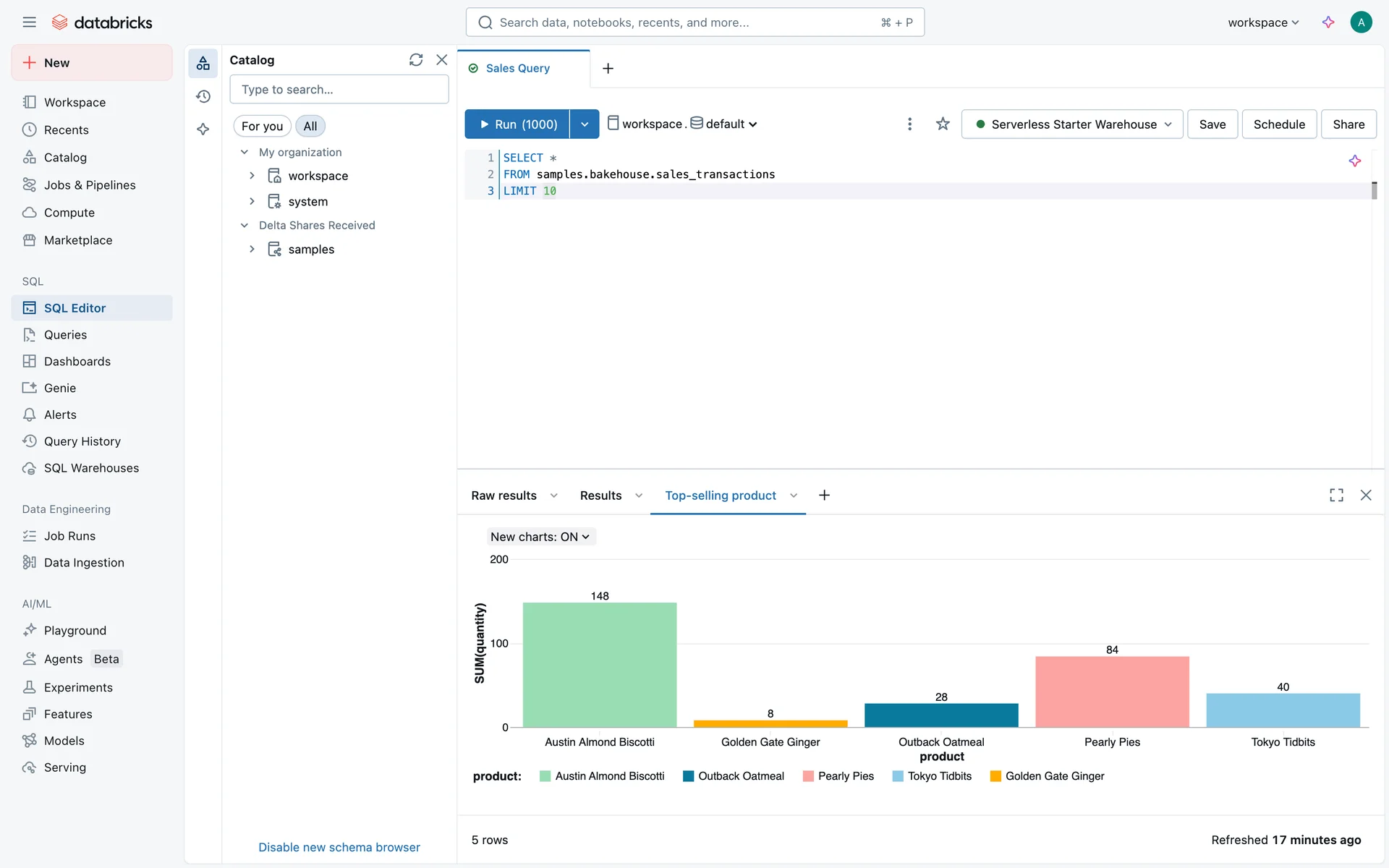The width and height of the screenshot is (1389, 868).
Task: Click the editor assistant sparkle icon
Action: (1354, 161)
